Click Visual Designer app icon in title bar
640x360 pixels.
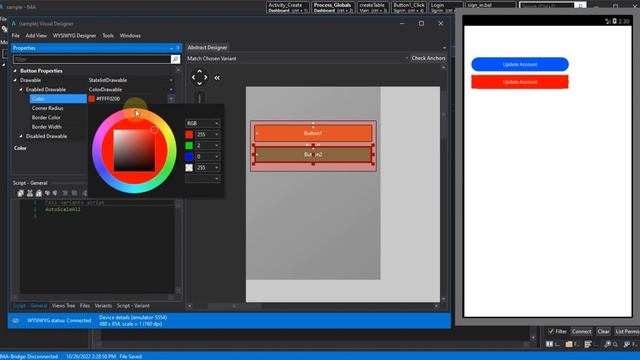[x=14, y=24]
